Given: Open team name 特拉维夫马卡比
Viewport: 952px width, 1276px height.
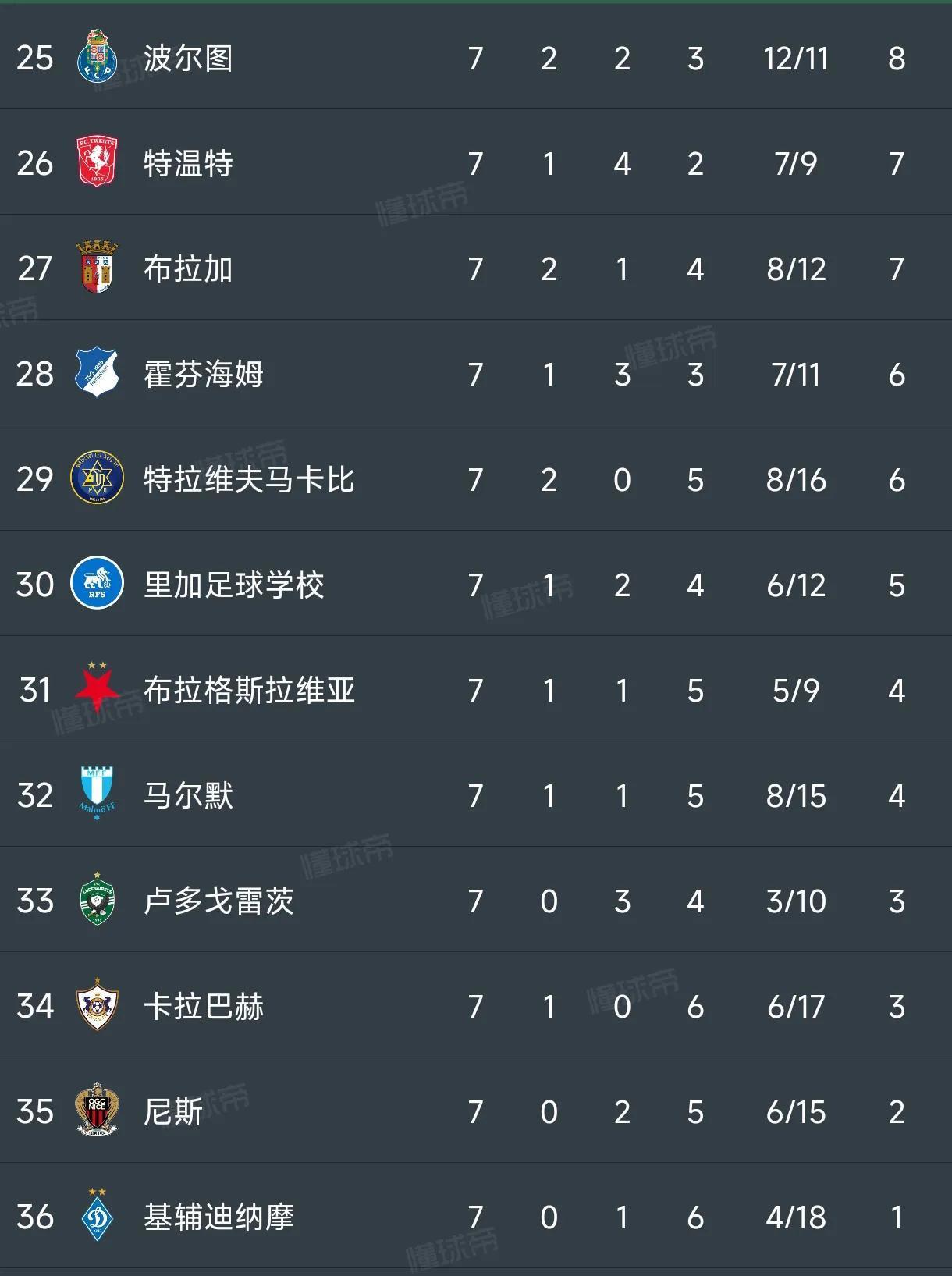Looking at the screenshot, I should pyautogui.click(x=249, y=480).
